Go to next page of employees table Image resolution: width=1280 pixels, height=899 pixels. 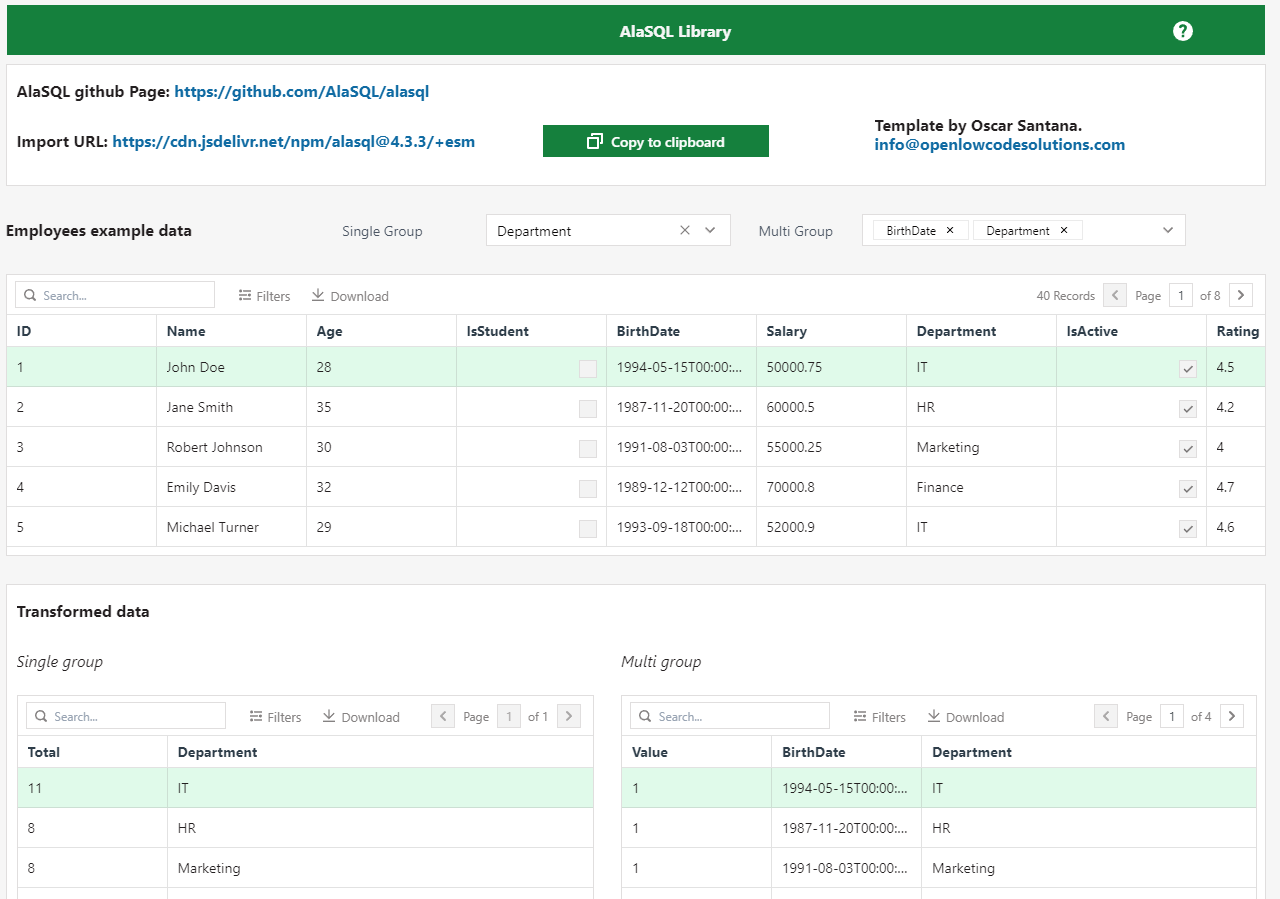[x=1241, y=295]
